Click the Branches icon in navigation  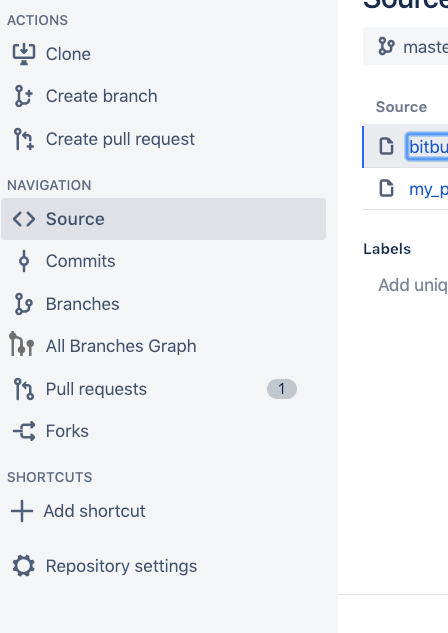click(x=24, y=304)
